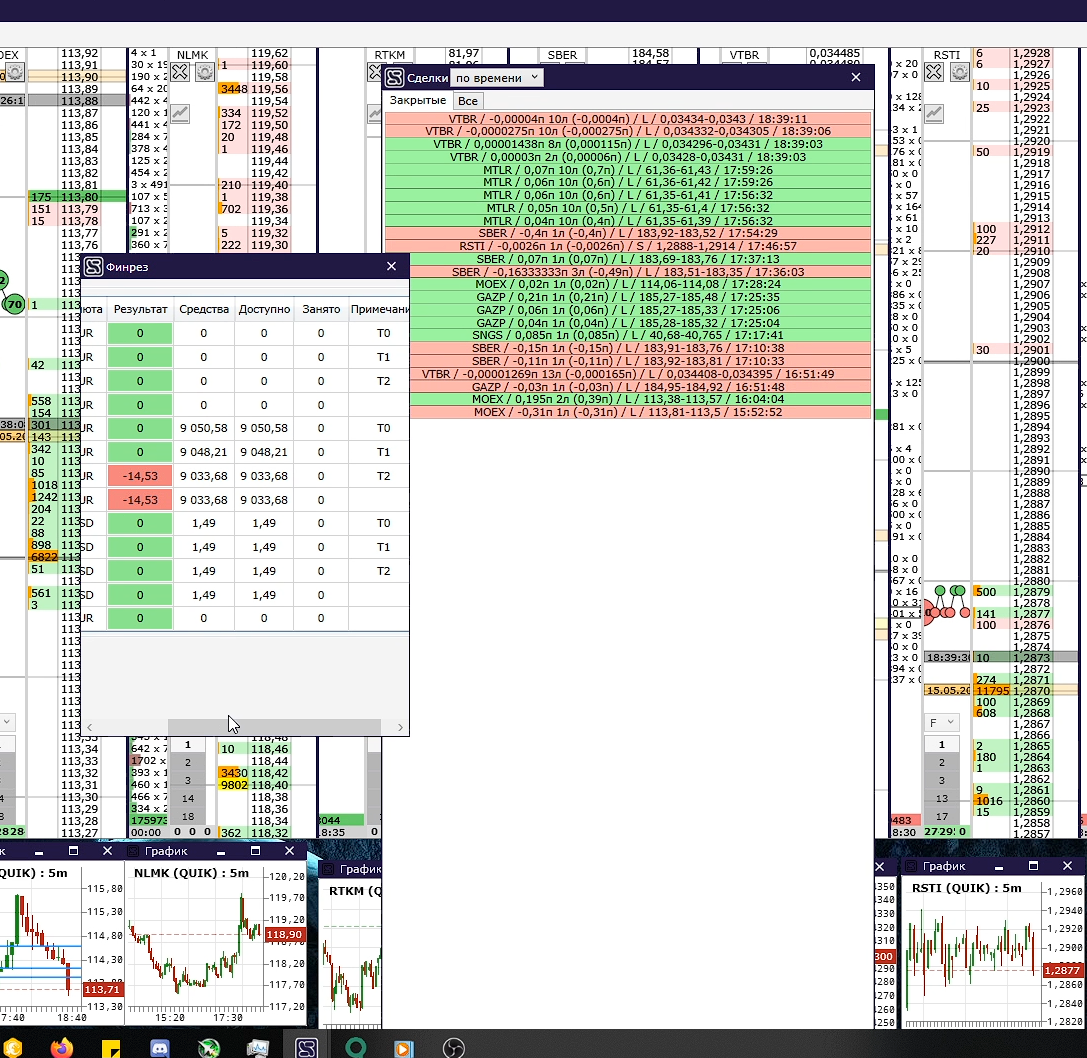Close the Финрез window
Viewport: 1087px width, 1058px height.
coord(391,266)
